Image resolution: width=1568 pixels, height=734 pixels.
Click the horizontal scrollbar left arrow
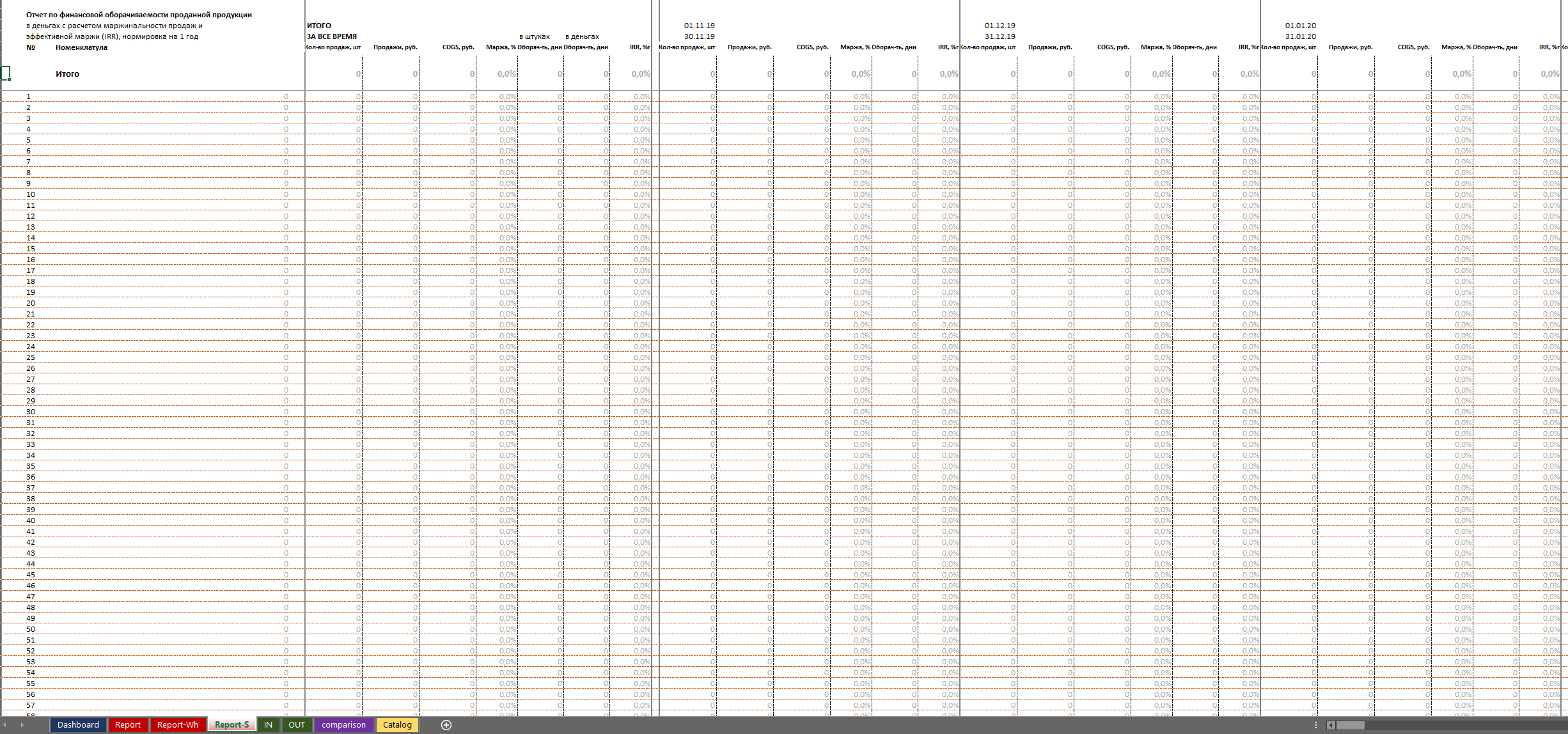[1331, 725]
